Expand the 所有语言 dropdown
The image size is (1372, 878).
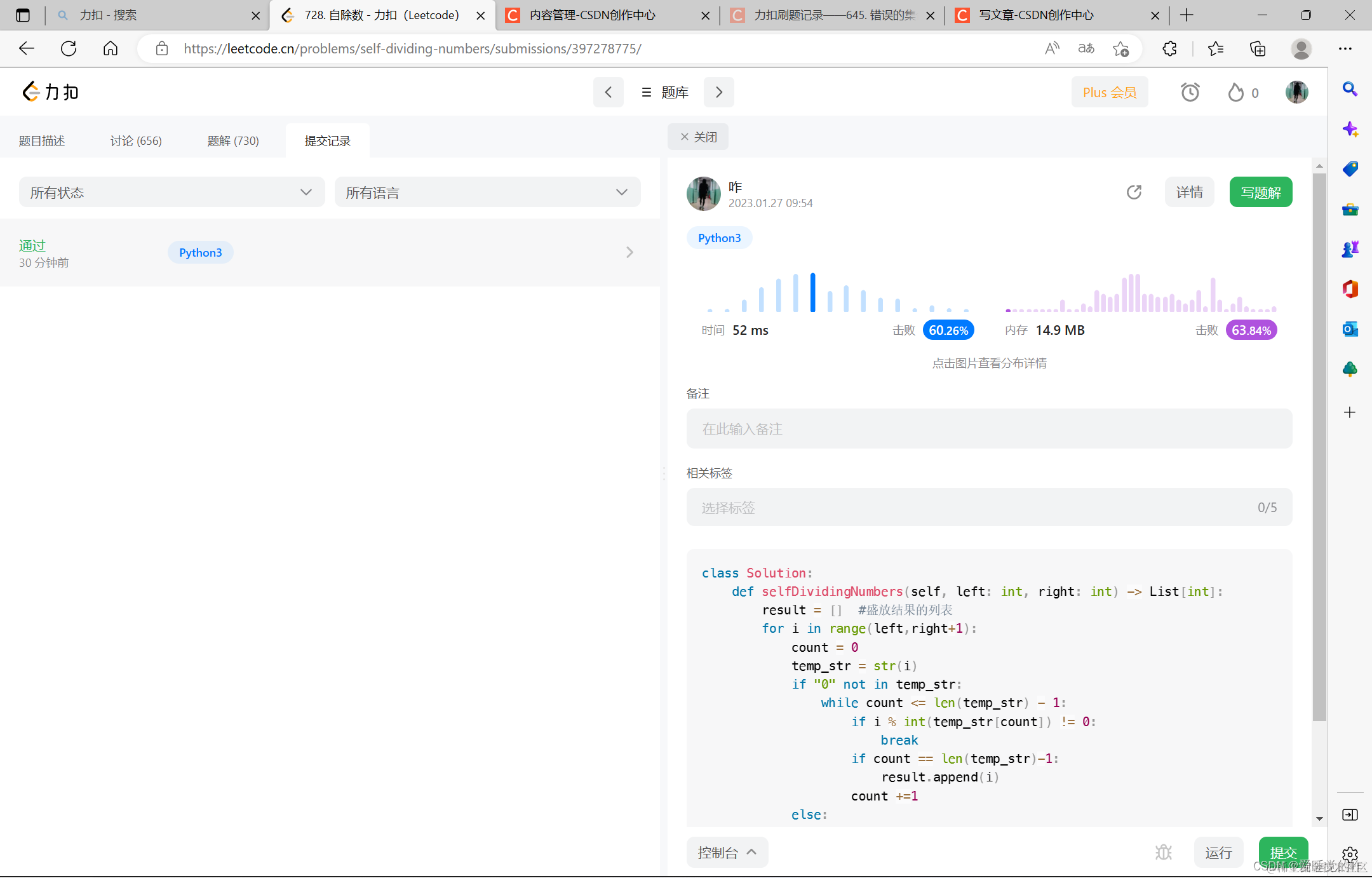pyautogui.click(x=487, y=192)
